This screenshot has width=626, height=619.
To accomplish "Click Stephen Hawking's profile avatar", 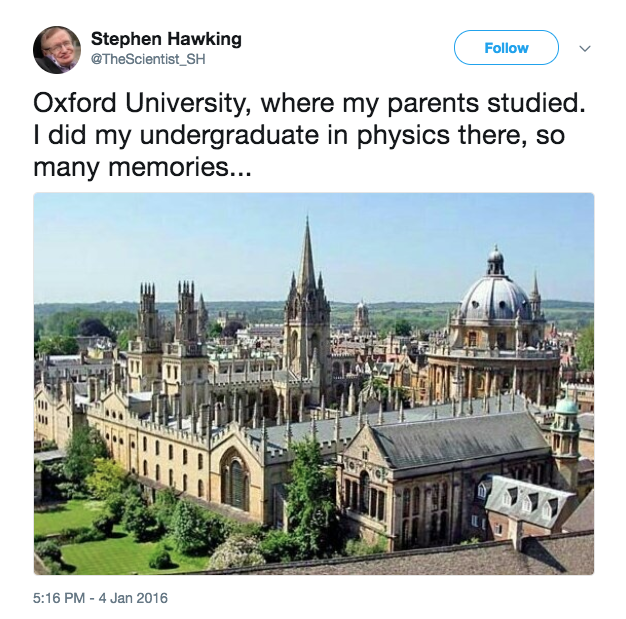I will point(57,49).
